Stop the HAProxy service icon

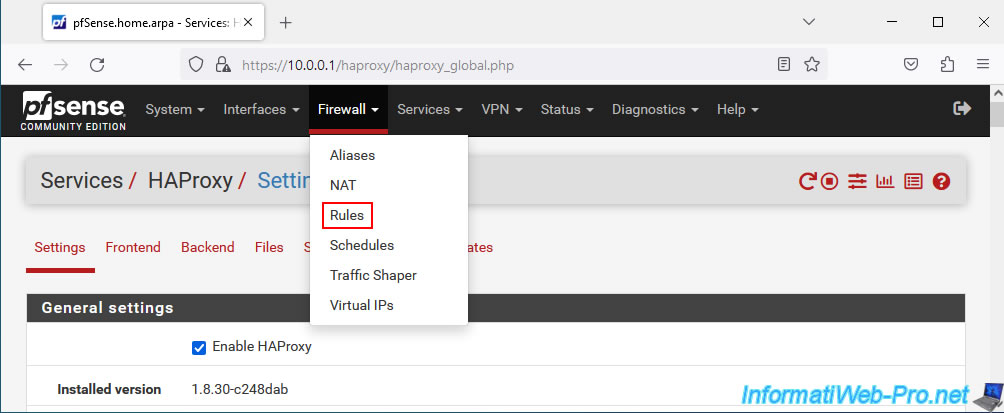(830, 182)
